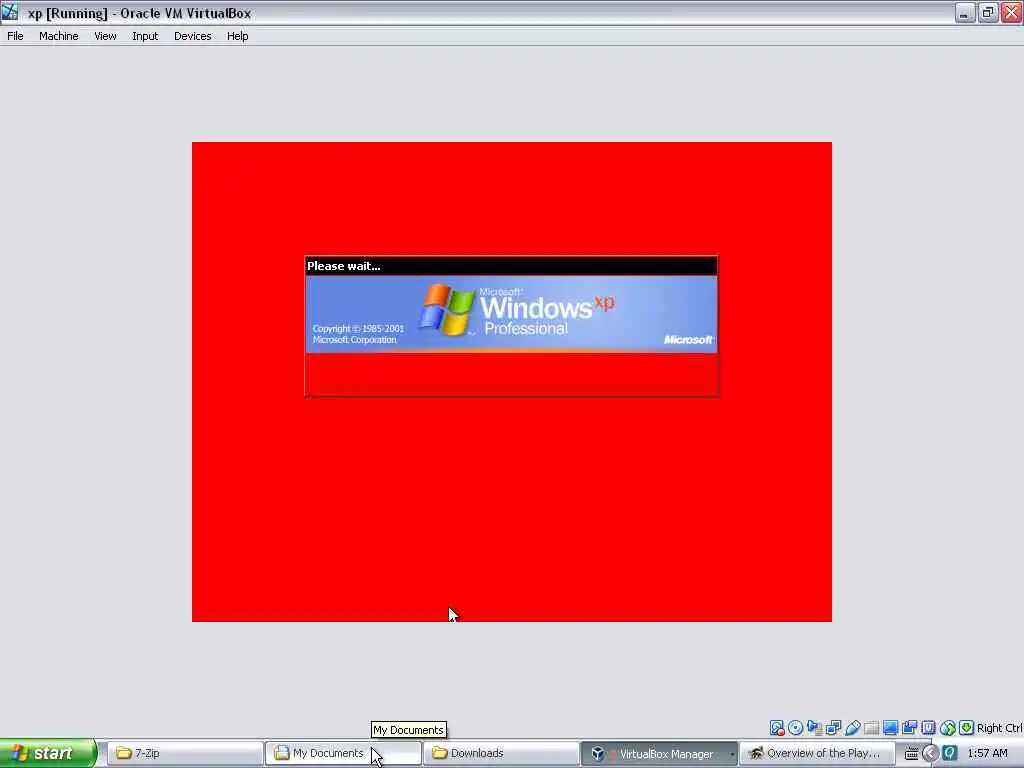1024x768 pixels.
Task: Click the USB devices status icon
Action: coord(853,728)
